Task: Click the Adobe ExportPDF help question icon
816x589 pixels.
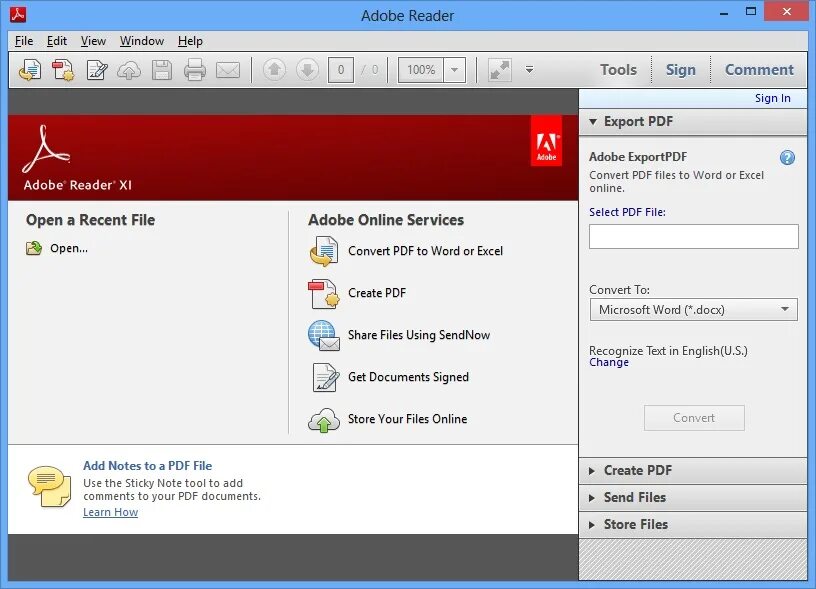Action: (787, 158)
